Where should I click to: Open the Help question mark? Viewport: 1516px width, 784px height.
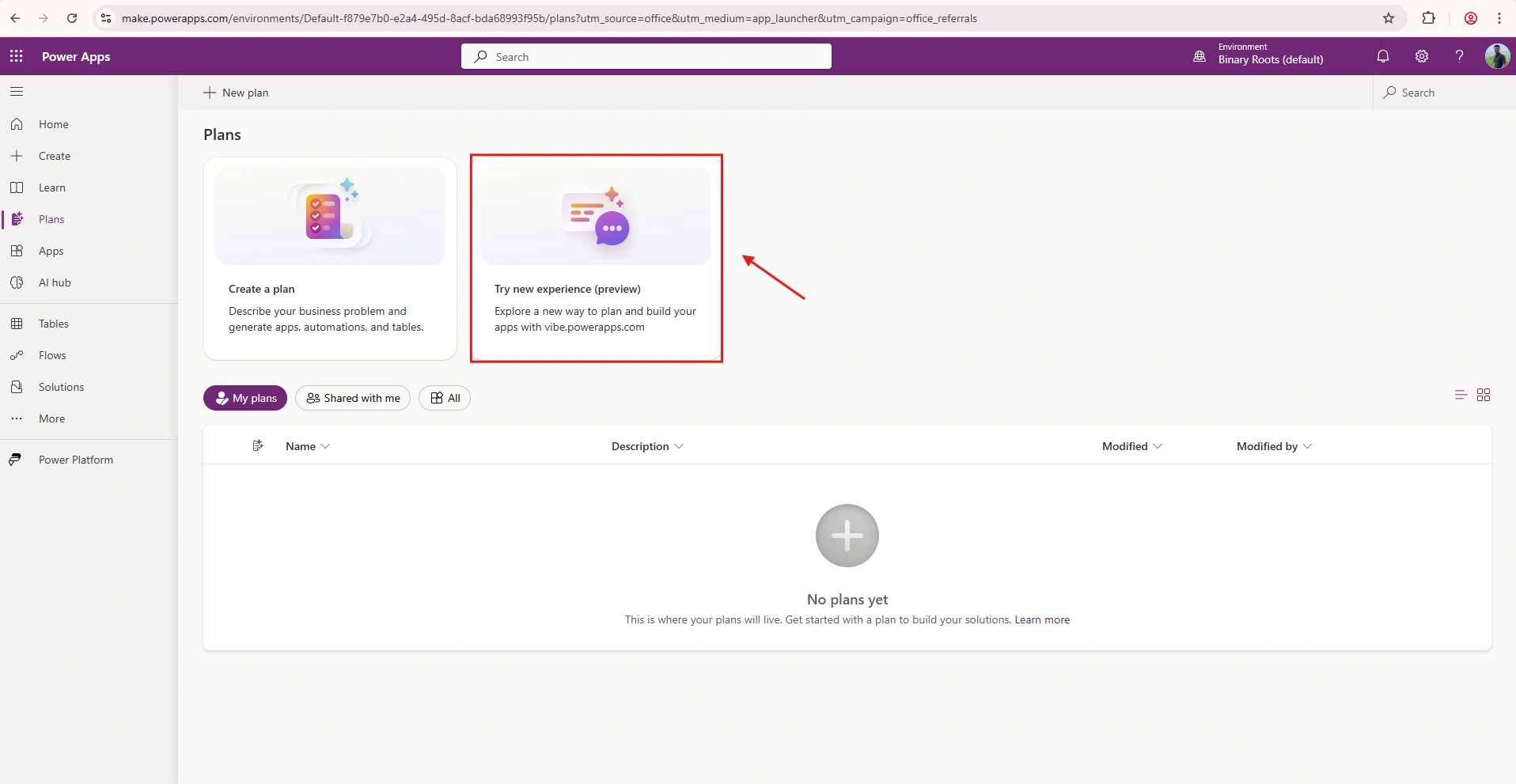(x=1460, y=56)
